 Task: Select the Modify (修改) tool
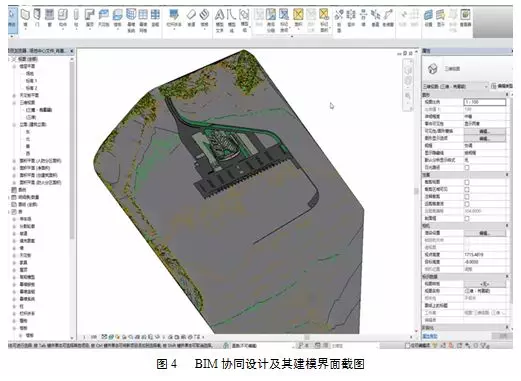coord(12,20)
